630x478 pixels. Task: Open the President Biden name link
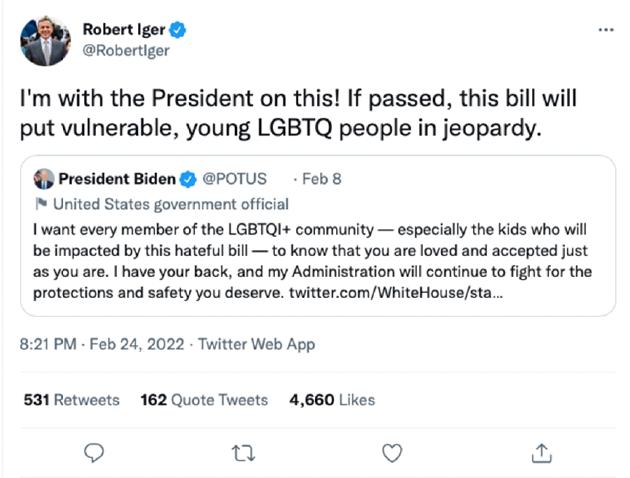117,179
